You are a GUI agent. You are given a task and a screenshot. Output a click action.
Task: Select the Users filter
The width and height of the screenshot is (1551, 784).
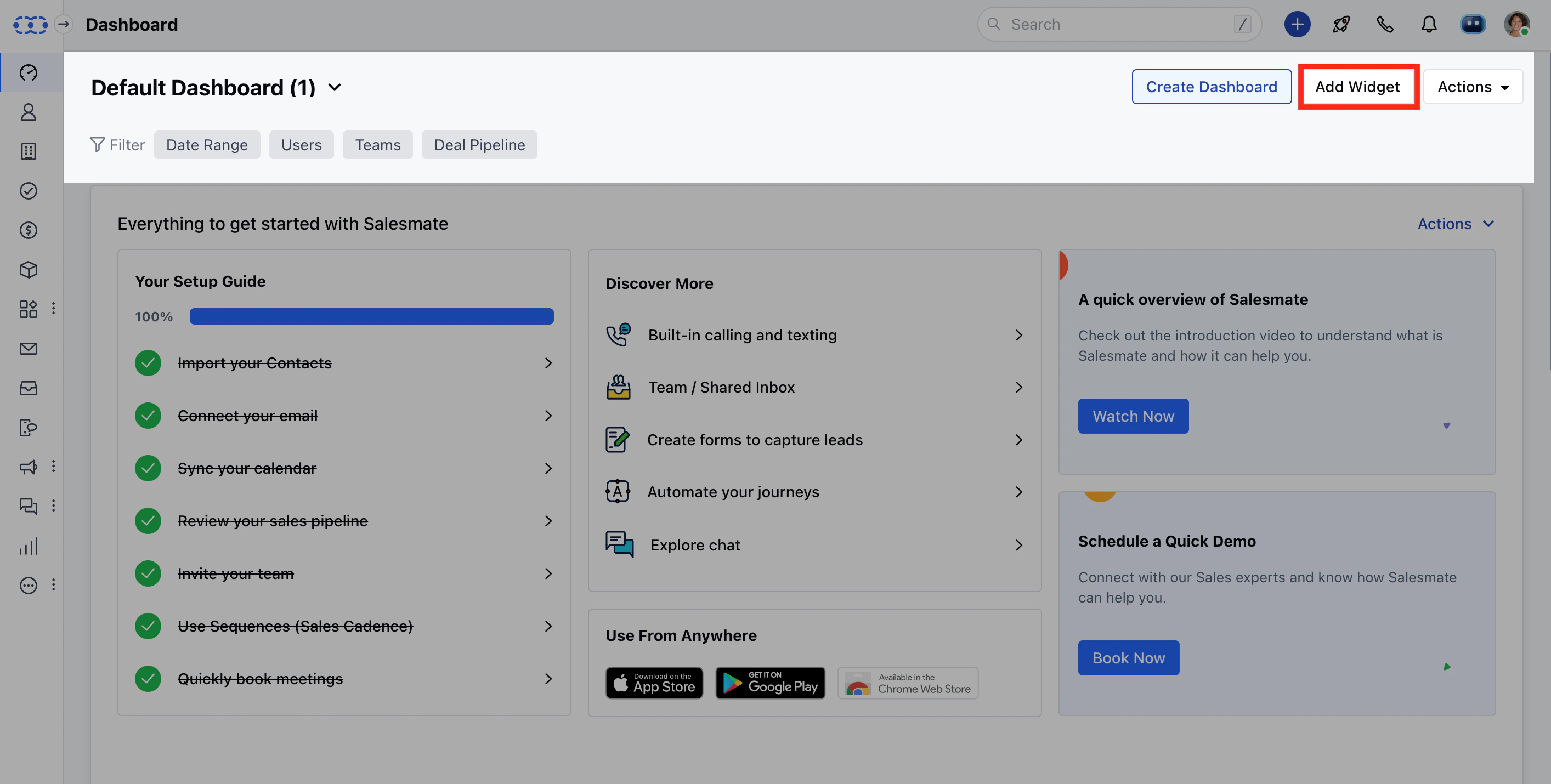302,145
